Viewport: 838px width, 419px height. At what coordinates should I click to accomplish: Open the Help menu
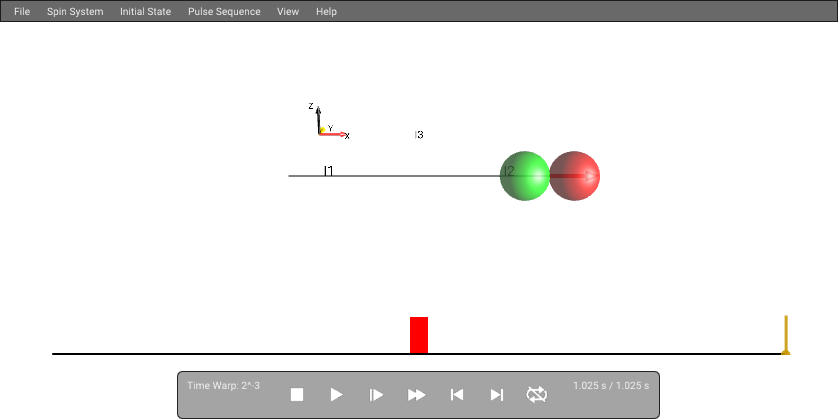click(x=326, y=11)
